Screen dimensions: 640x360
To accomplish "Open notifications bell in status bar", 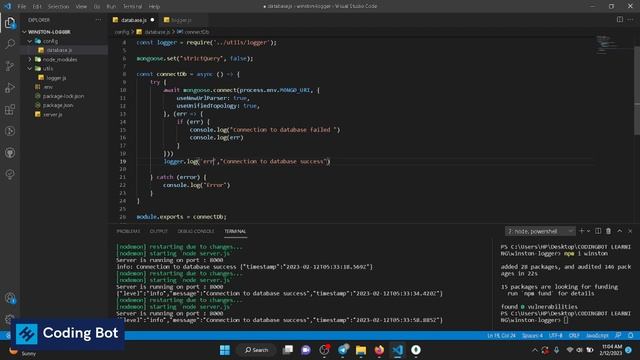I will [x=631, y=336].
